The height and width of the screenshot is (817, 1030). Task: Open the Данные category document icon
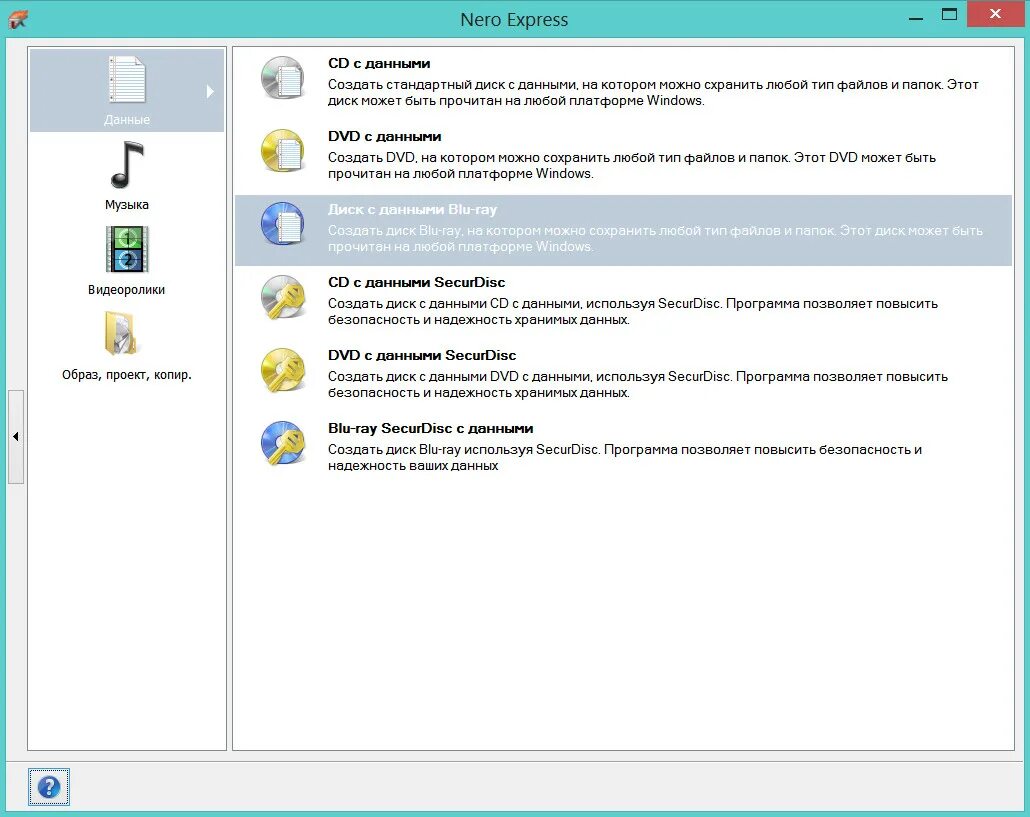point(127,79)
